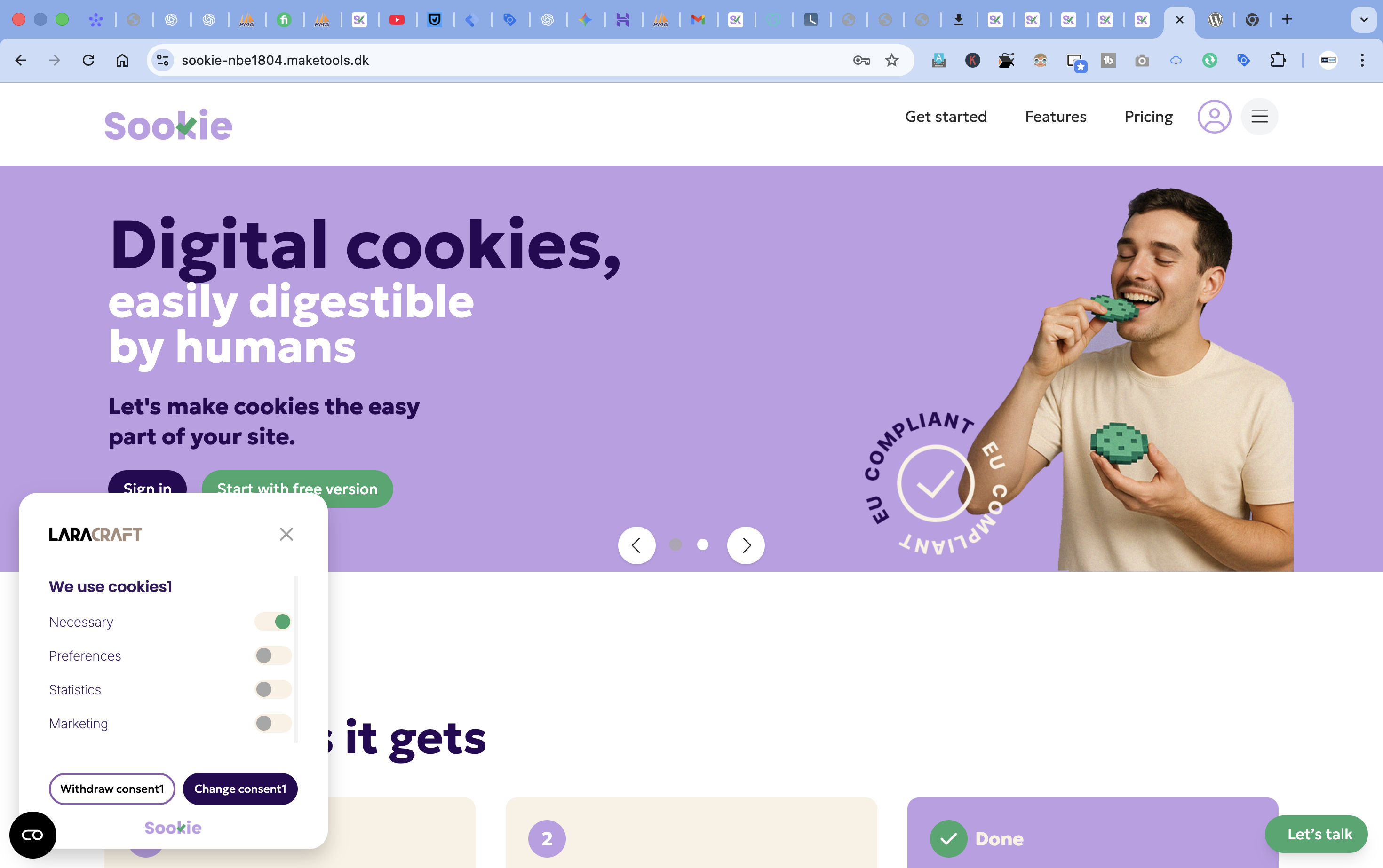Close the Laracraft cookie popup

(286, 534)
